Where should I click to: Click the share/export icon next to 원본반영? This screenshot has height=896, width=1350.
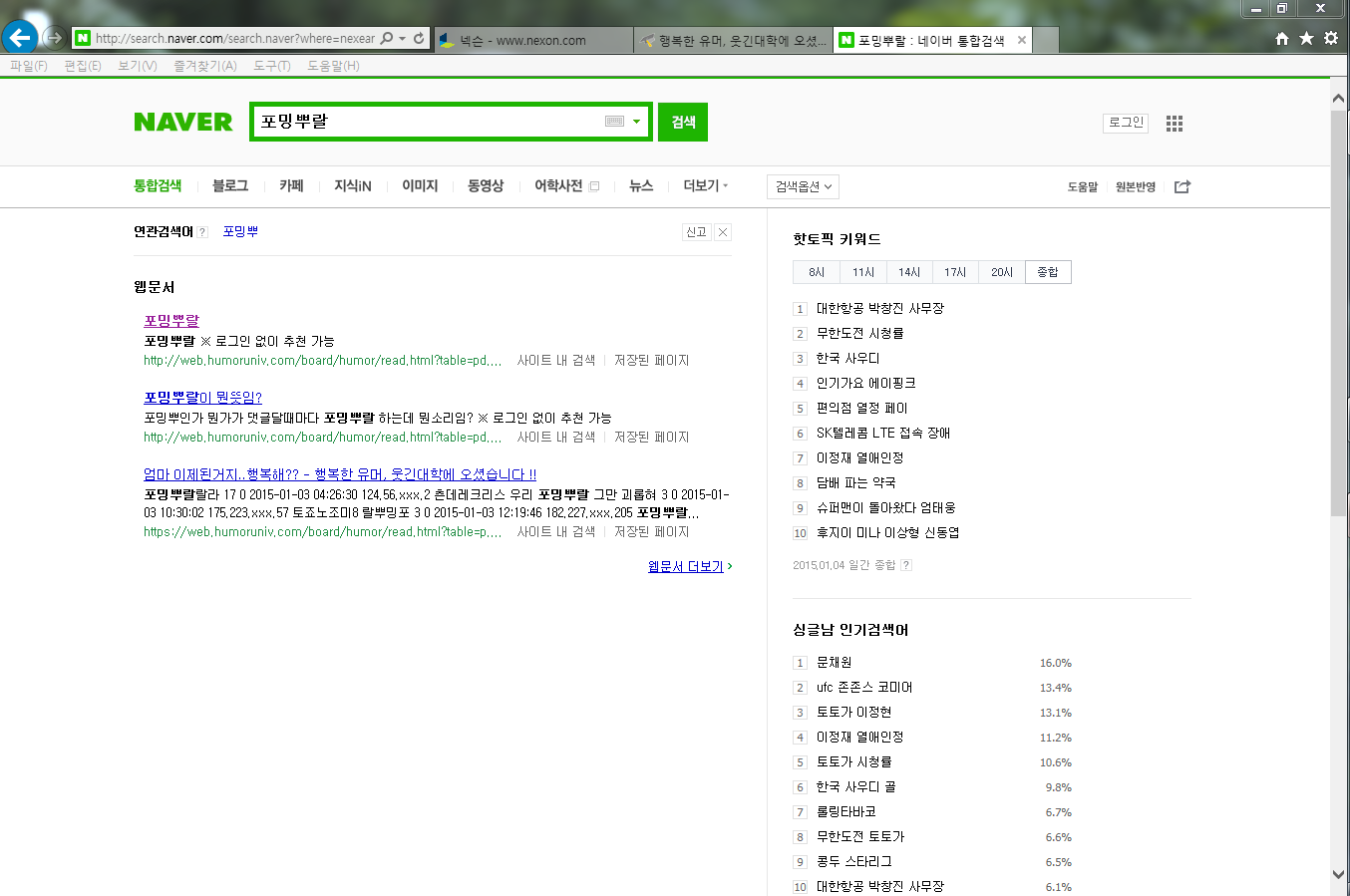tap(1182, 186)
